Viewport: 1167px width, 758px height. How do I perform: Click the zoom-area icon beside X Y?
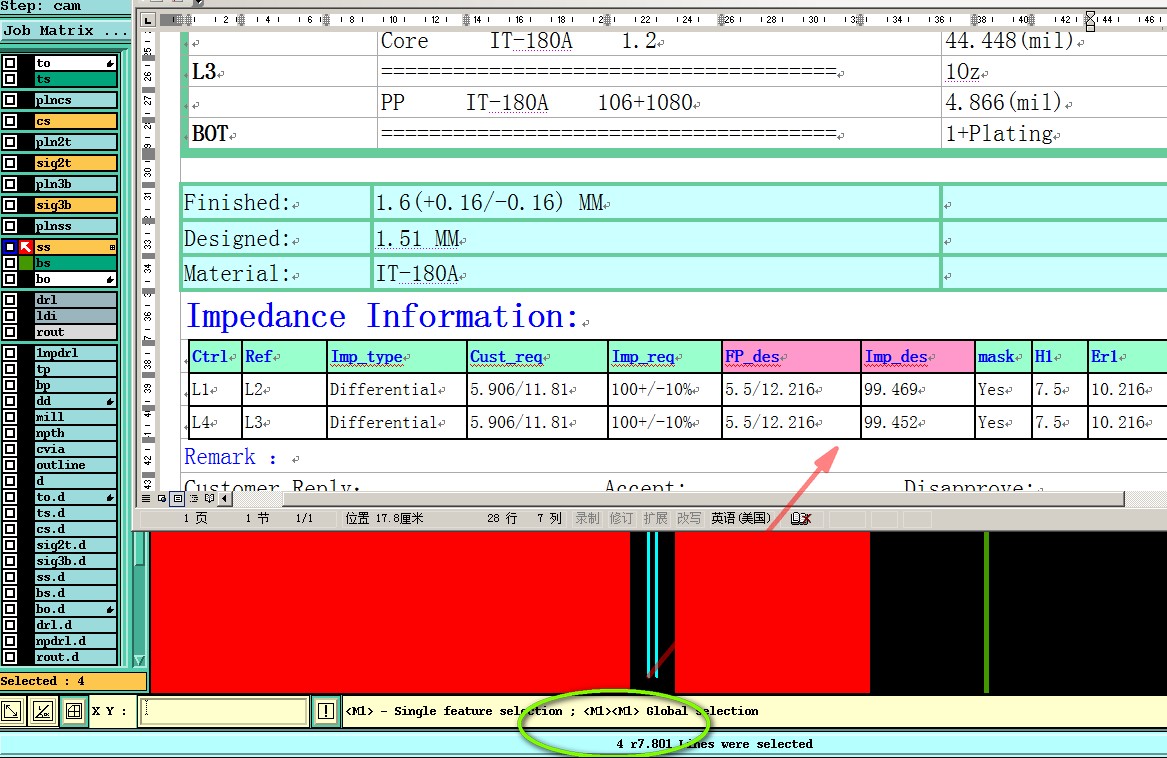pos(12,711)
